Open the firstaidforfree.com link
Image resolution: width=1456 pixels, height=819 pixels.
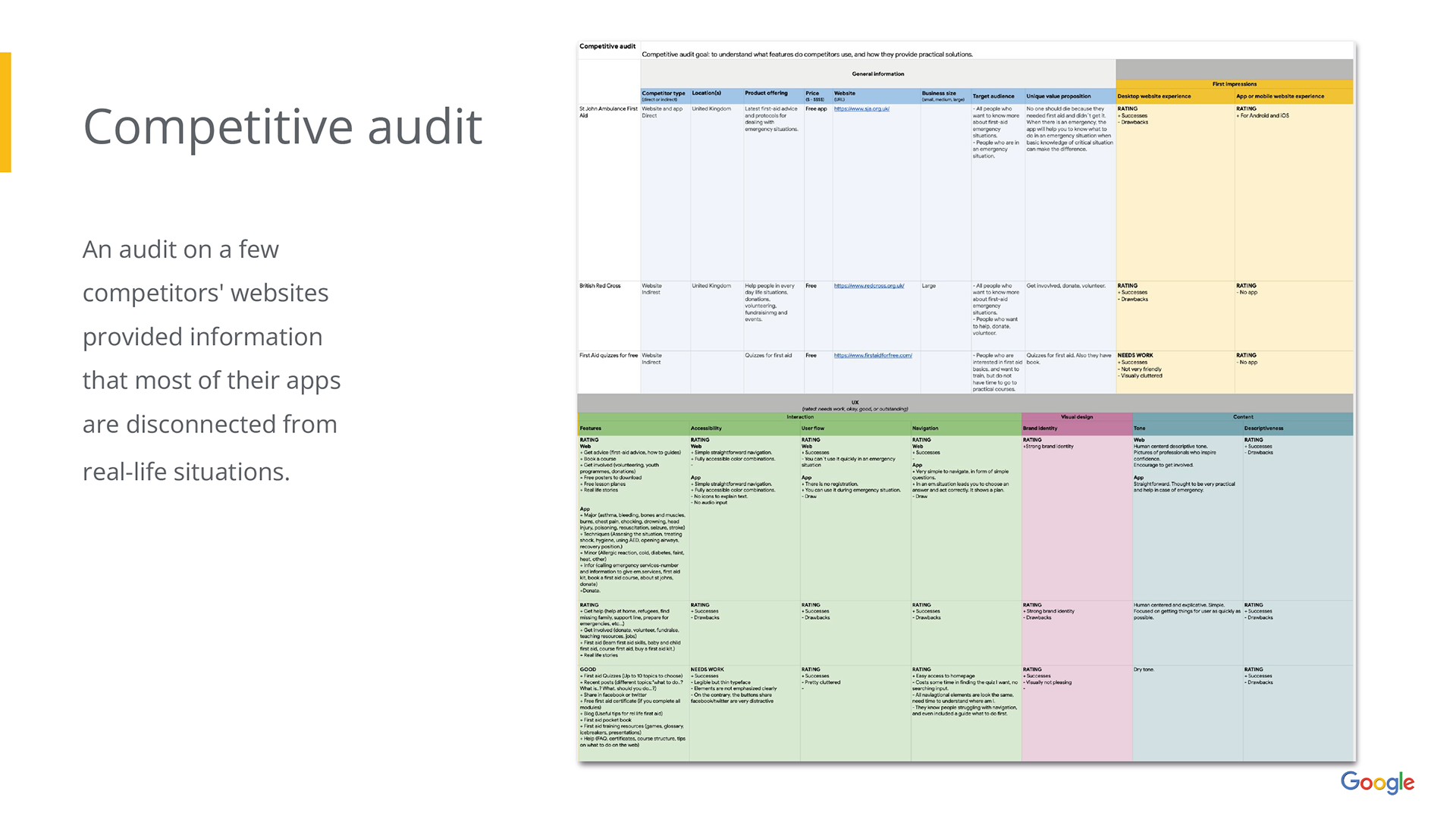pos(872,356)
